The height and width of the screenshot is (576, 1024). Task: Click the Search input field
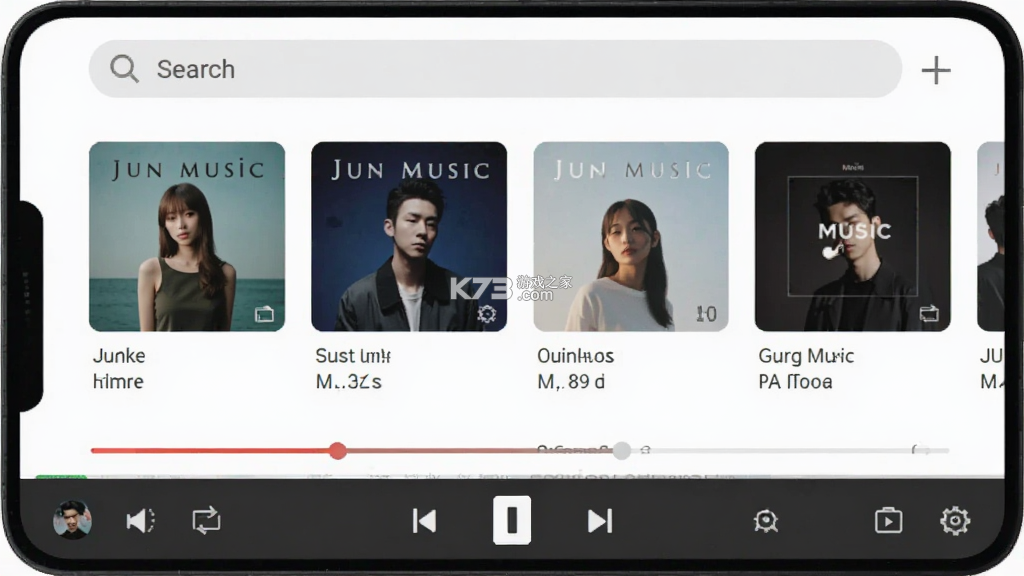(495, 69)
